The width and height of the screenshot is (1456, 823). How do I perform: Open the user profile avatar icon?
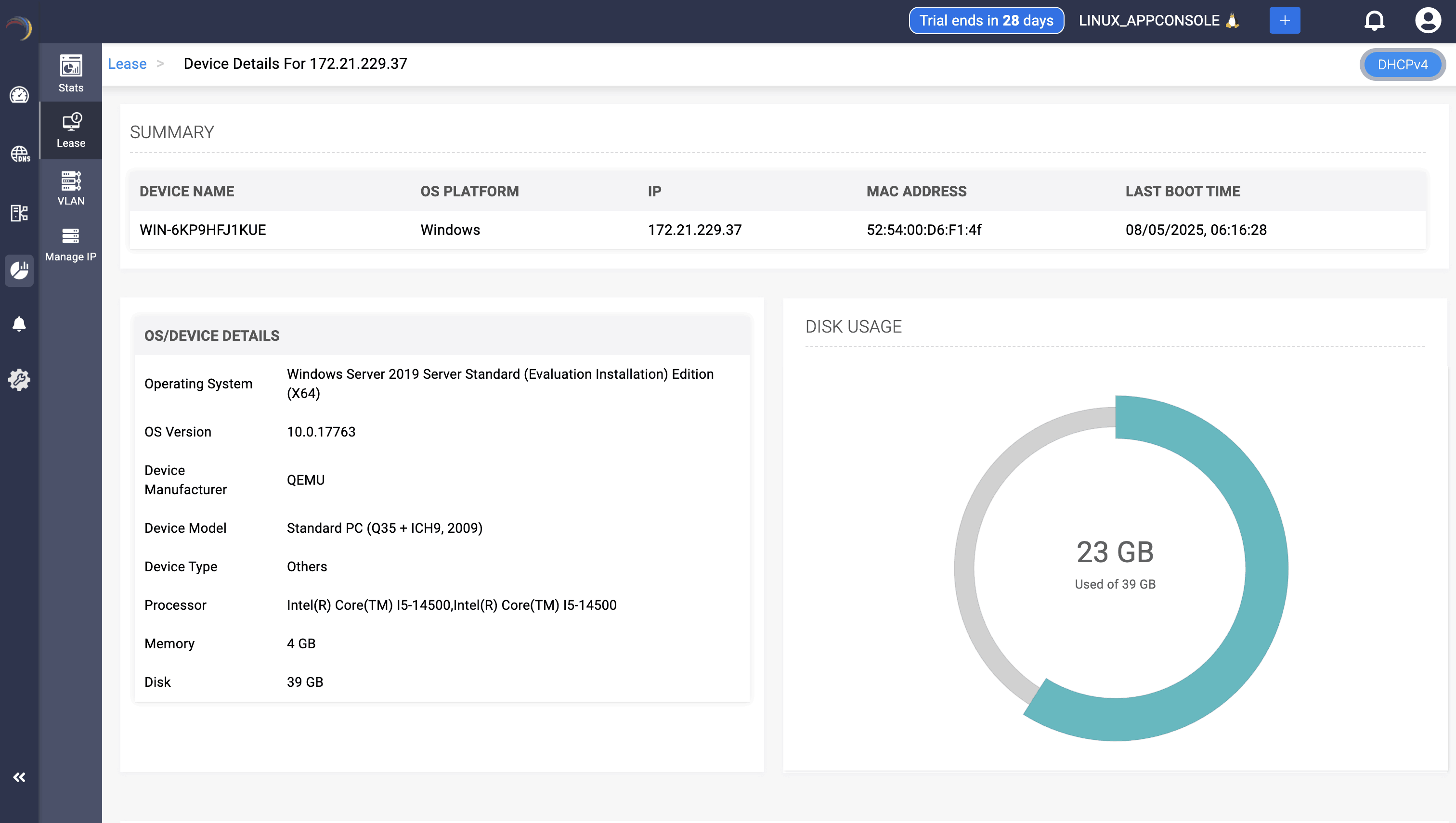coord(1427,21)
